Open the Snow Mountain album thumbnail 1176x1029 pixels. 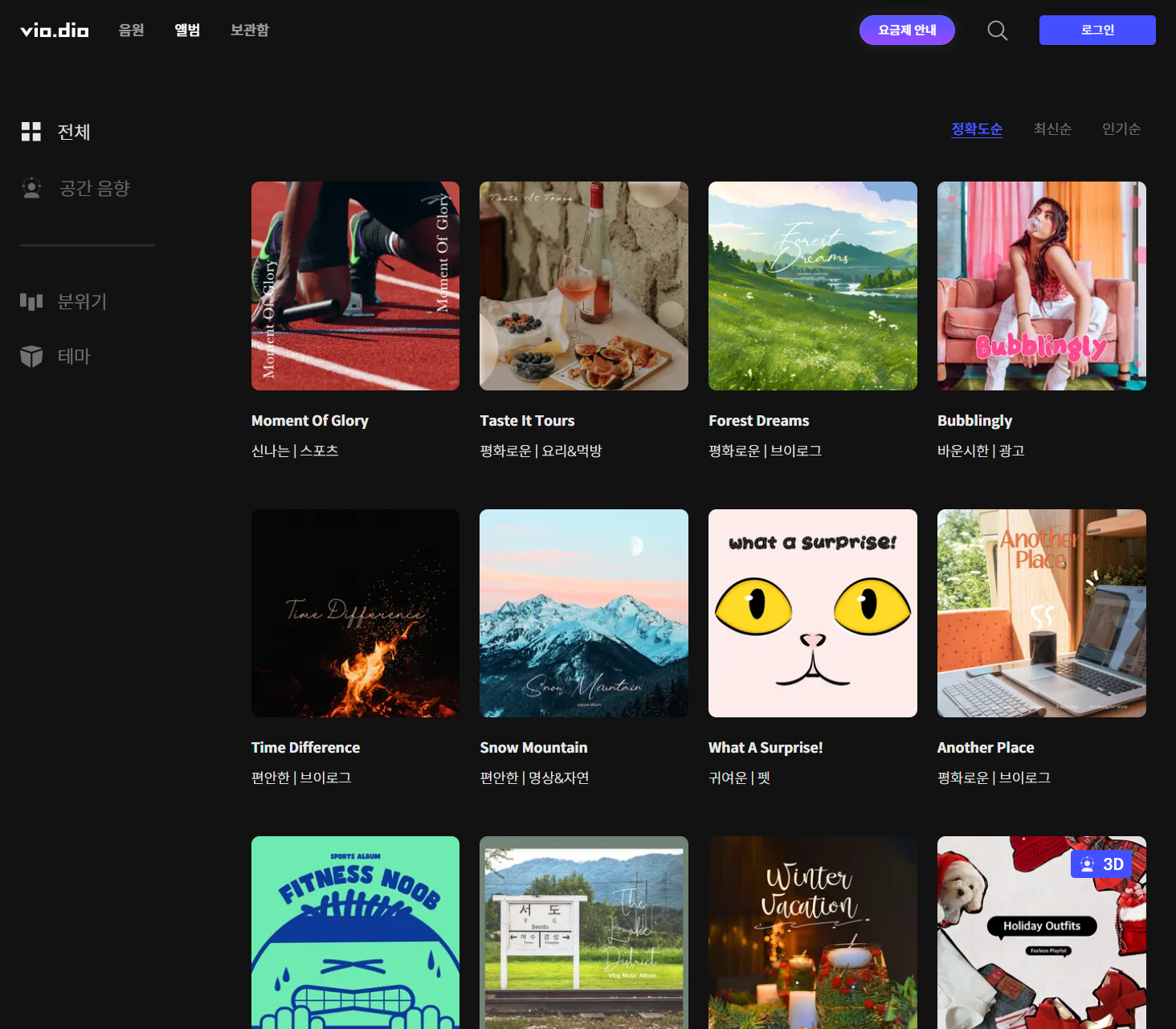click(584, 613)
